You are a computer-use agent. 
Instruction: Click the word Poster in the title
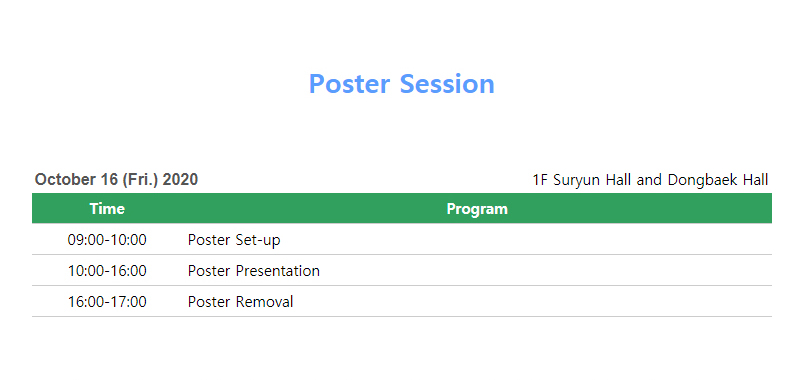[349, 84]
